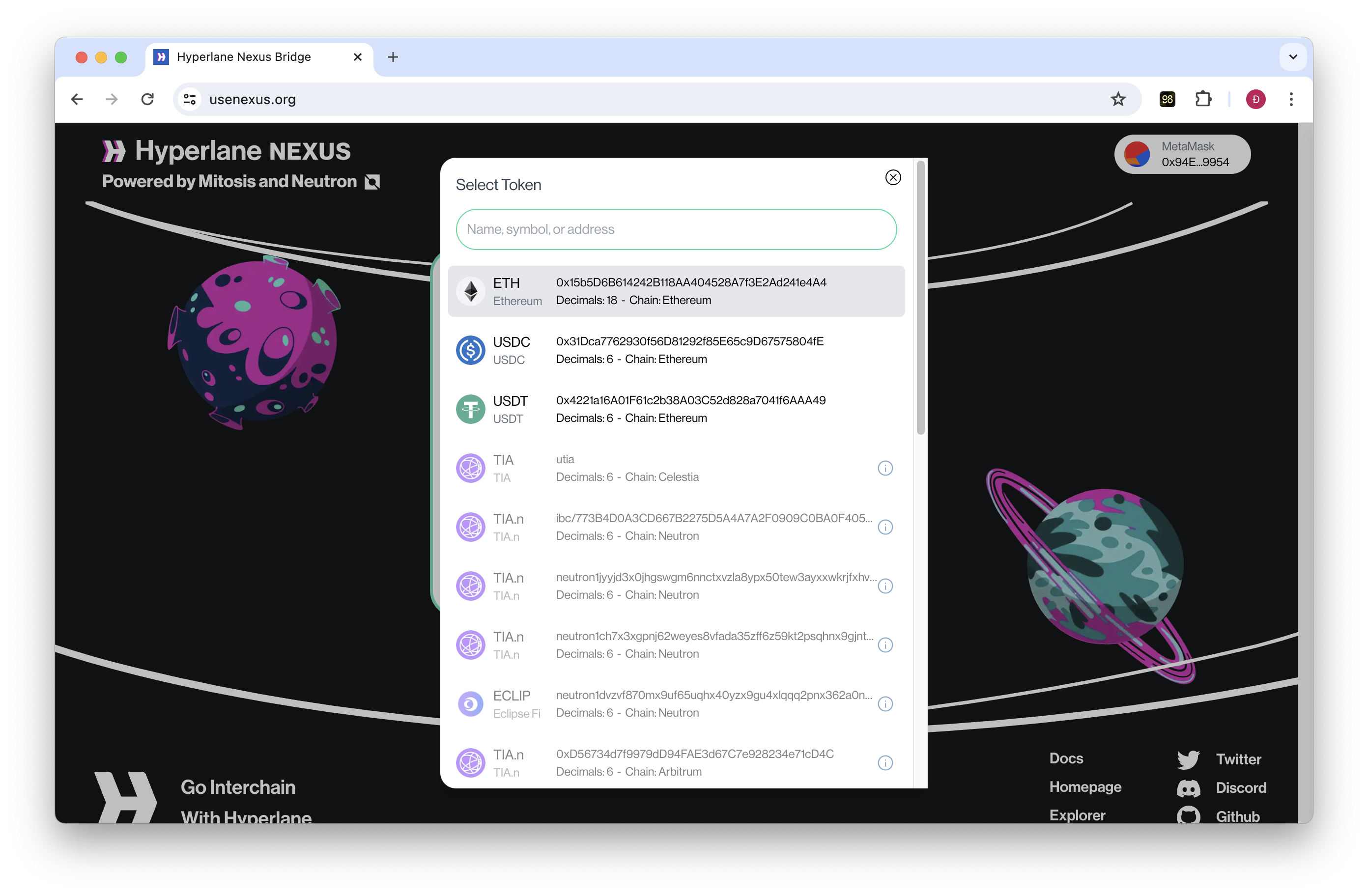Click info icon for TIA.n Arbitrum token
Screen dimensions: 1368x896
(x=885, y=763)
